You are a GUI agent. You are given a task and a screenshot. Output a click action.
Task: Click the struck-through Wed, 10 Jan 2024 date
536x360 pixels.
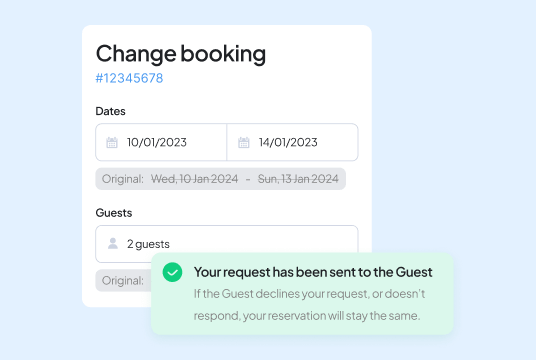point(195,179)
